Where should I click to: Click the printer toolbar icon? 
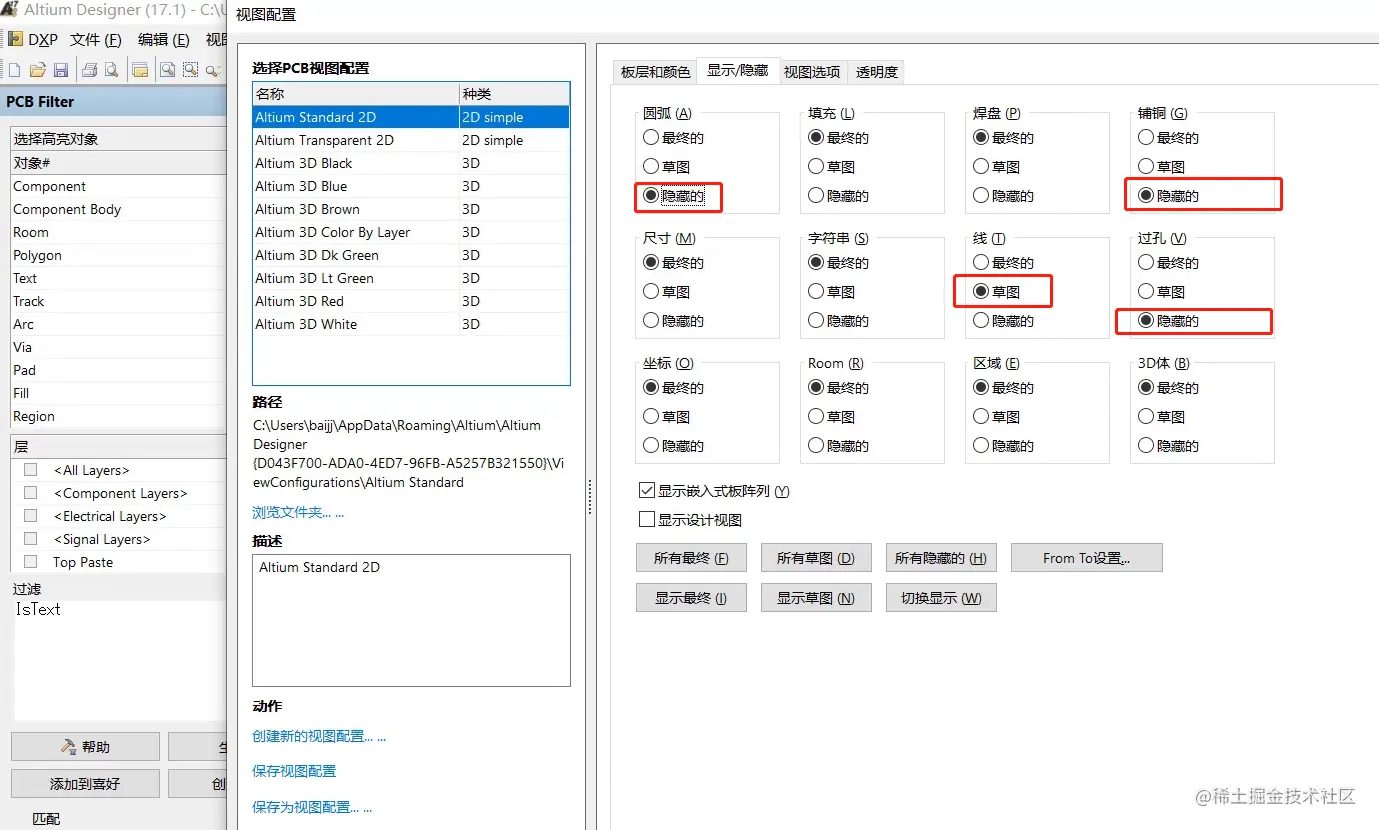pyautogui.click(x=90, y=70)
